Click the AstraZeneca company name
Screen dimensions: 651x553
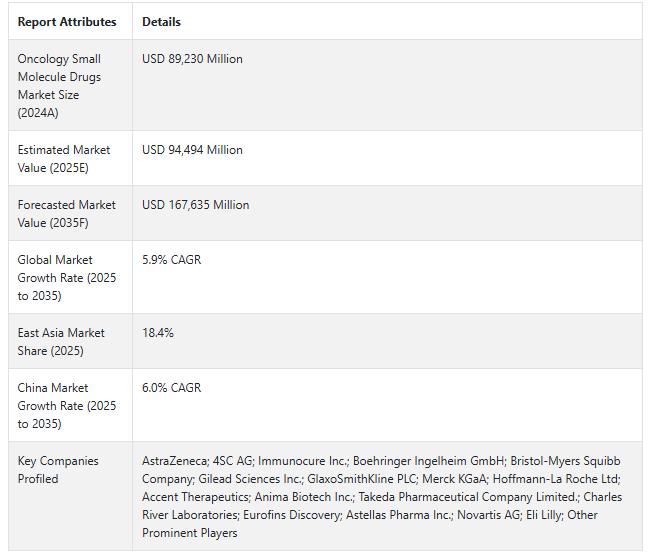[175, 461]
